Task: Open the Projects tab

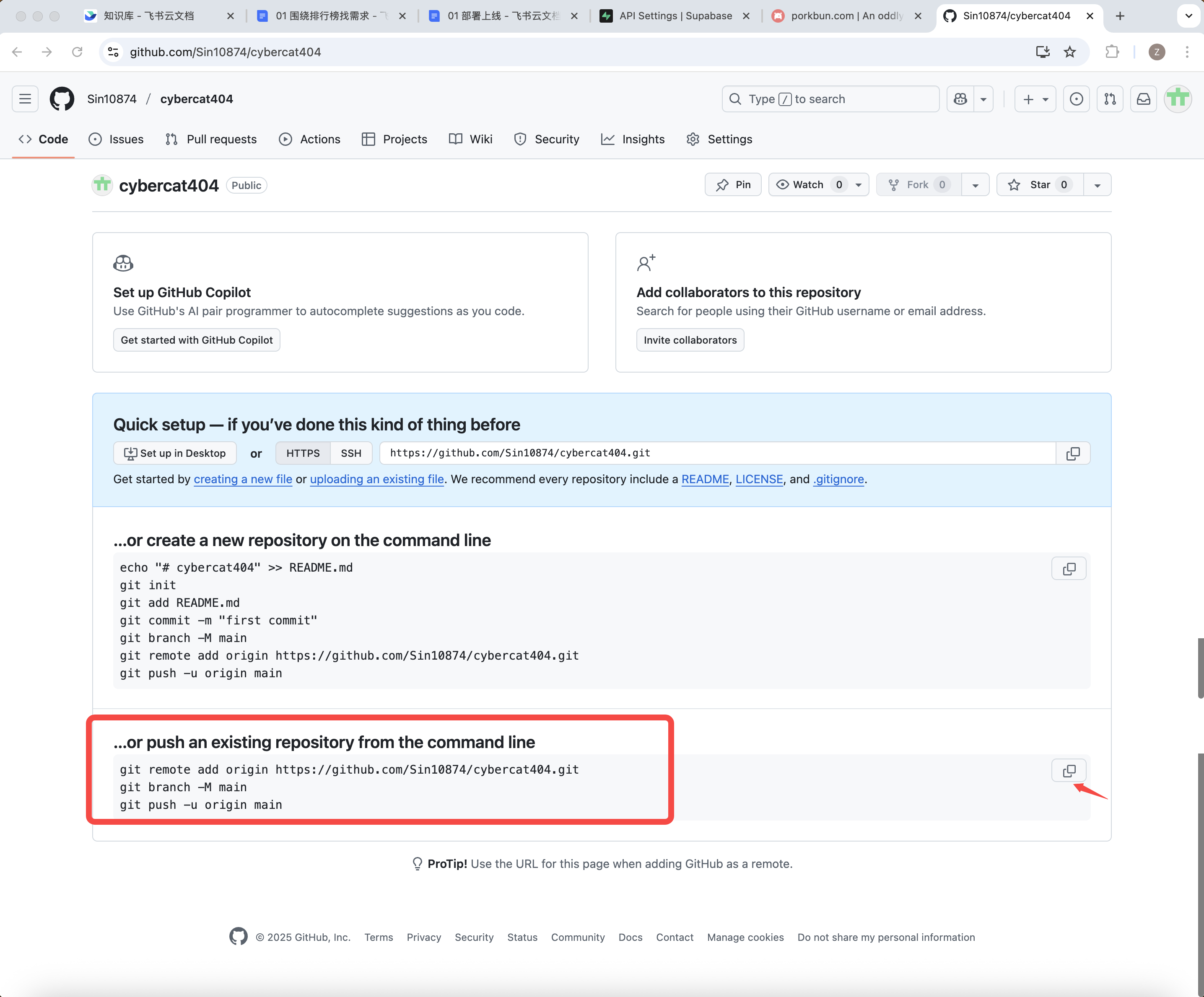Action: [394, 139]
